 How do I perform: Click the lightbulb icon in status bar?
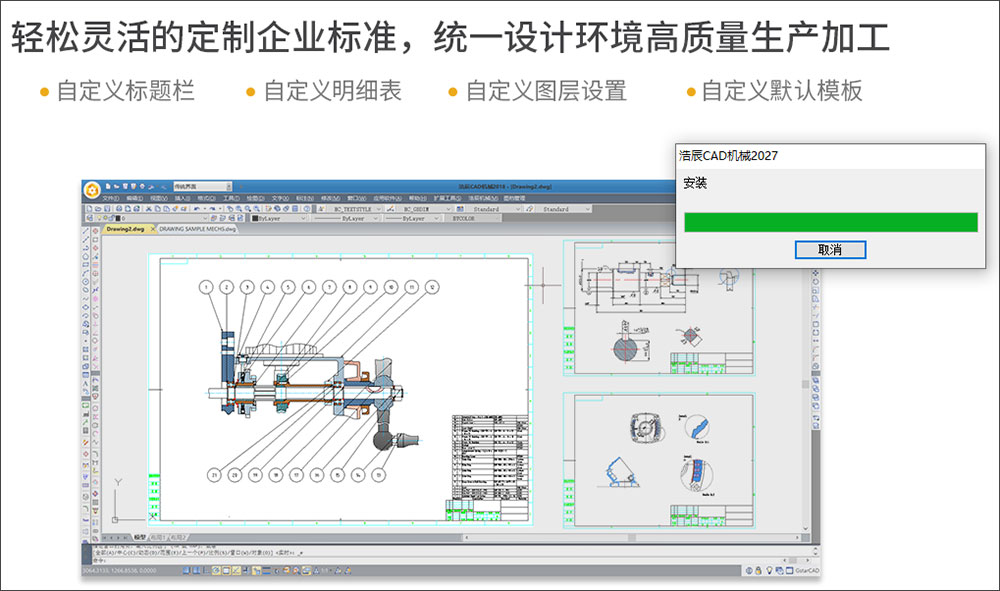(x=769, y=571)
